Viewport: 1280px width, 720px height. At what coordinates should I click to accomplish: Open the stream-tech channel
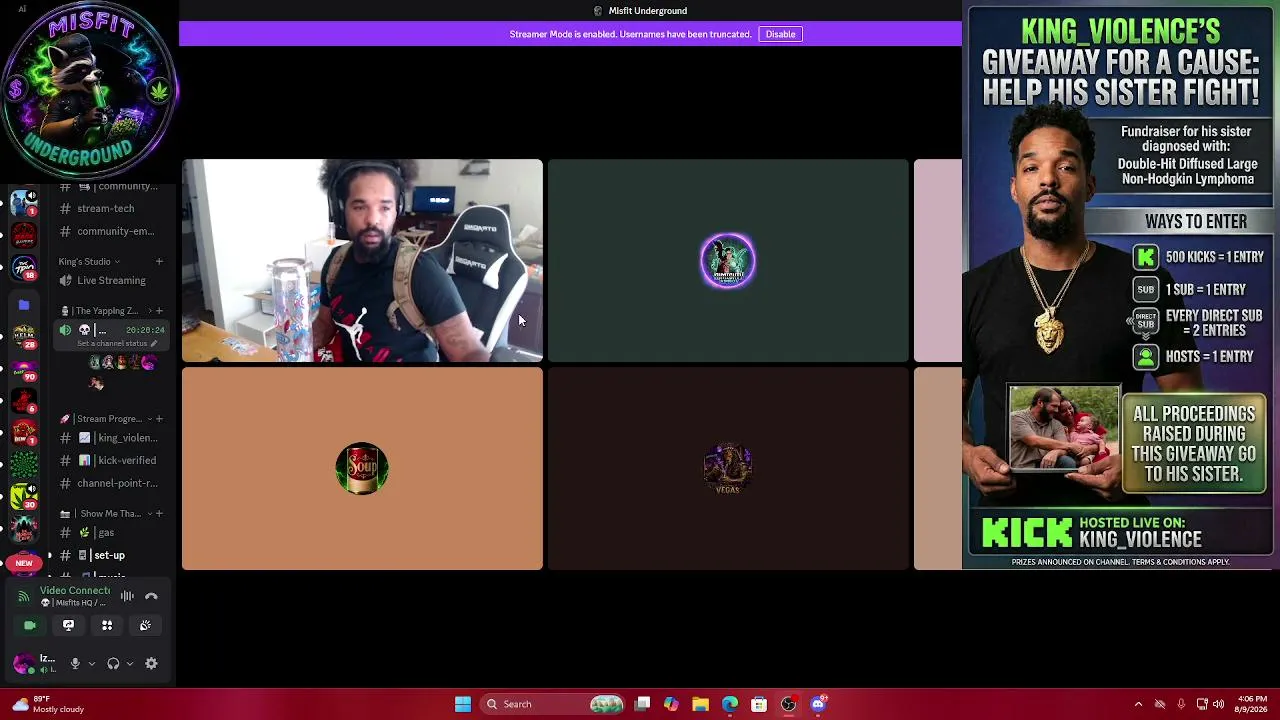point(107,209)
